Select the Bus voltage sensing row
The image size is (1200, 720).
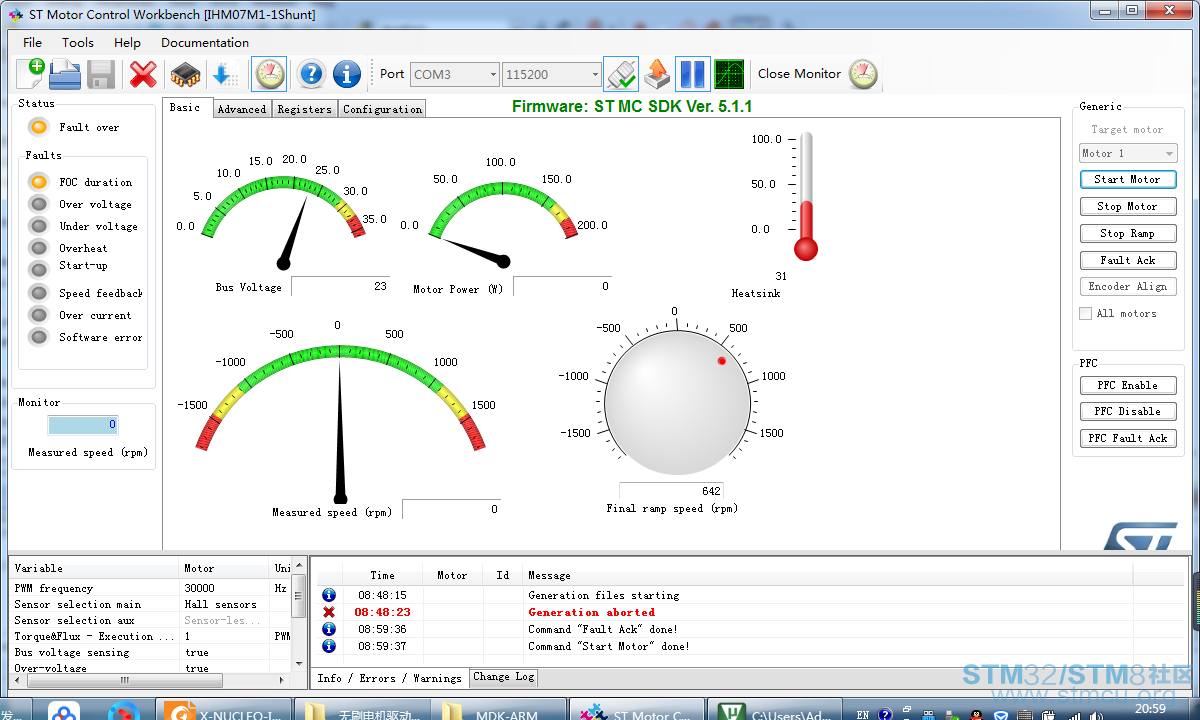(151, 652)
